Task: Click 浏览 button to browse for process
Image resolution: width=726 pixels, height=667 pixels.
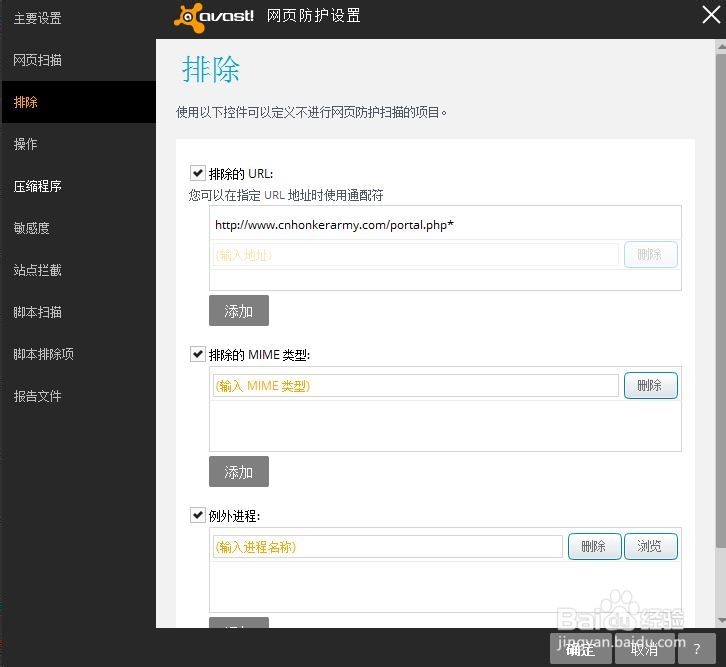Action: click(650, 547)
